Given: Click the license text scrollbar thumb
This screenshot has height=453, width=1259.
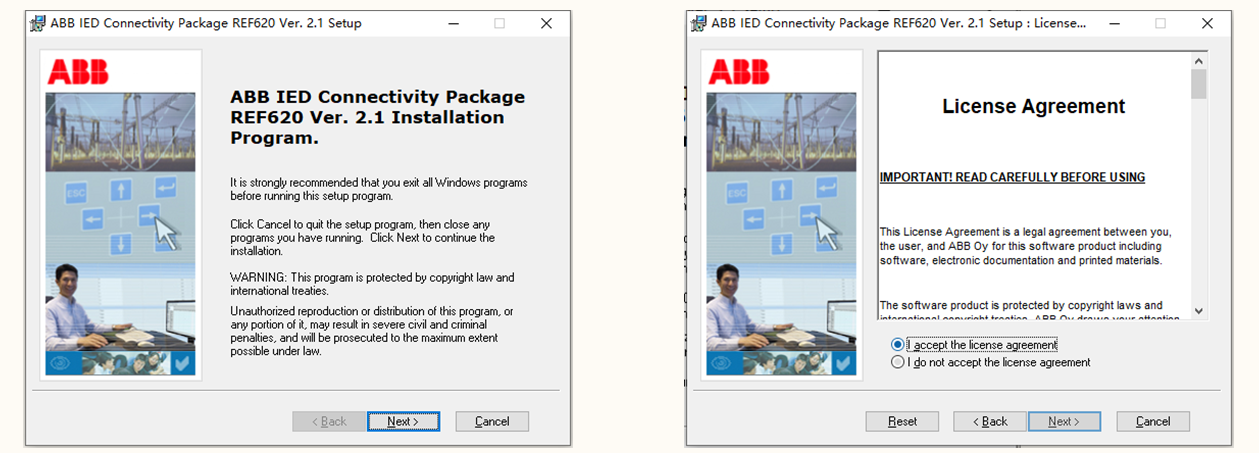Looking at the screenshot, I should [x=1199, y=84].
